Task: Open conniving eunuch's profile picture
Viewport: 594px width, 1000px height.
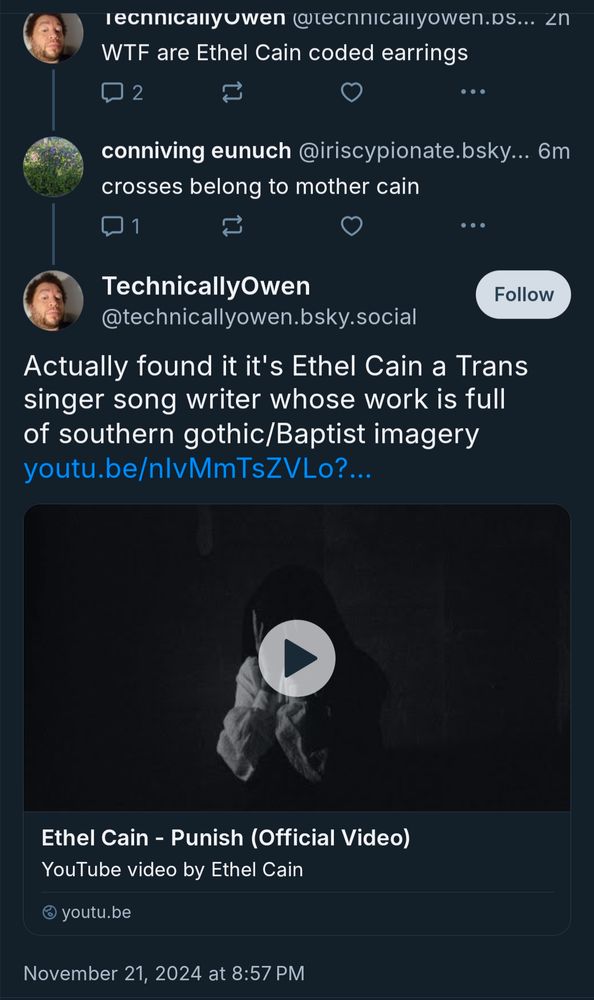Action: pyautogui.click(x=52, y=165)
